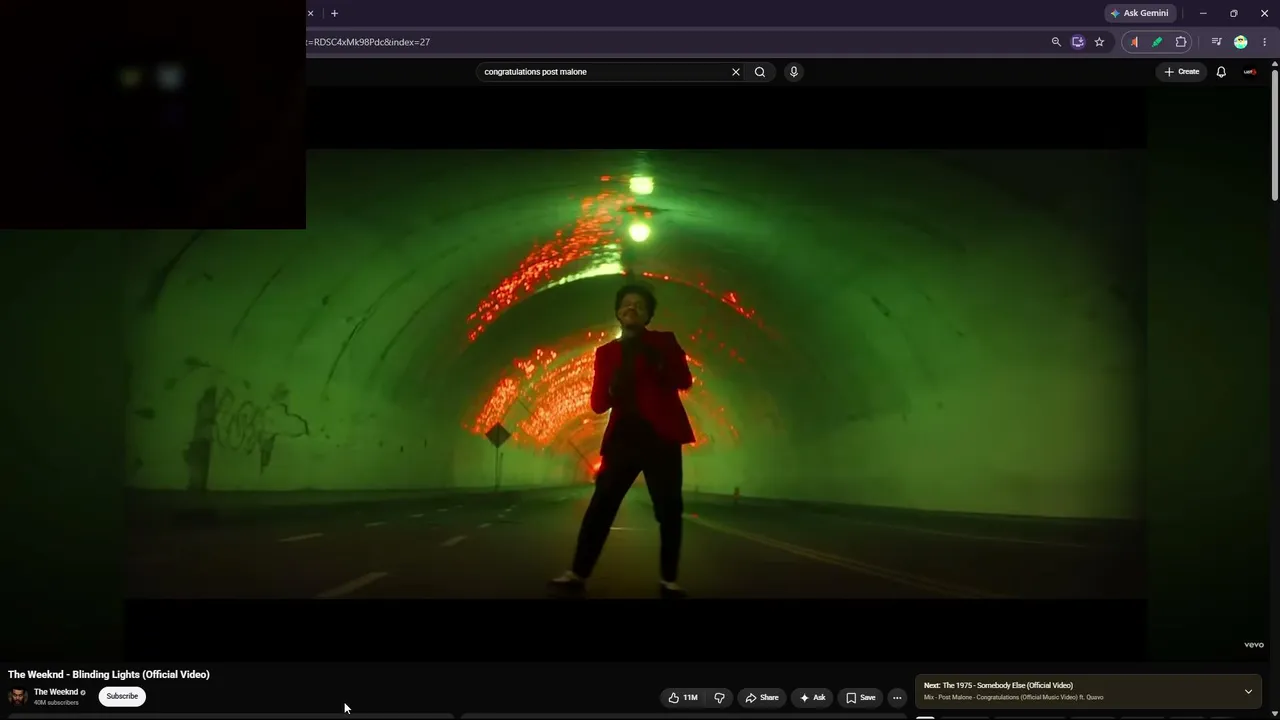Subscribe to The Weeknd channel

(x=122, y=696)
